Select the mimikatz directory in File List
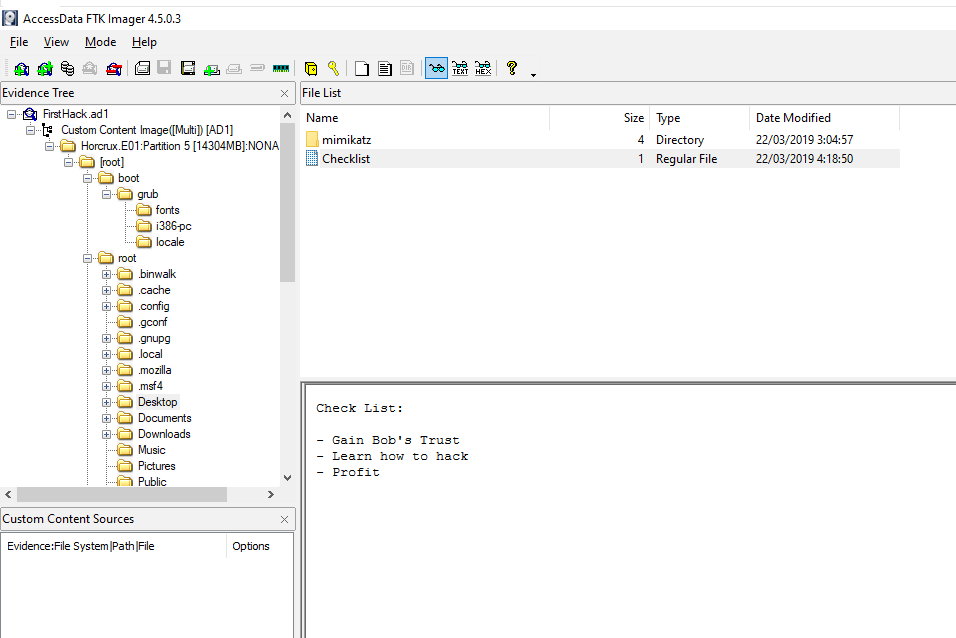Screen dimensions: 956x638 [x=346, y=140]
